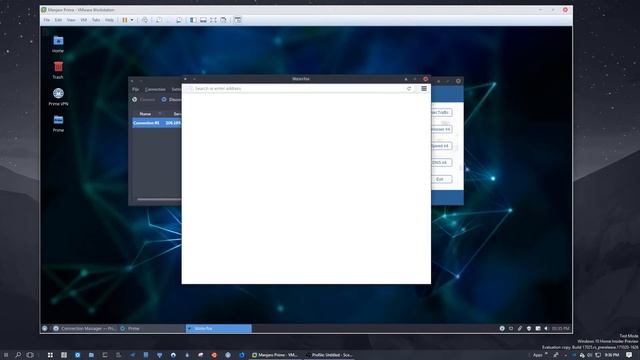Image resolution: width=640 pixels, height=360 pixels.
Task: Open Windows Task View icon
Action: 30,355
